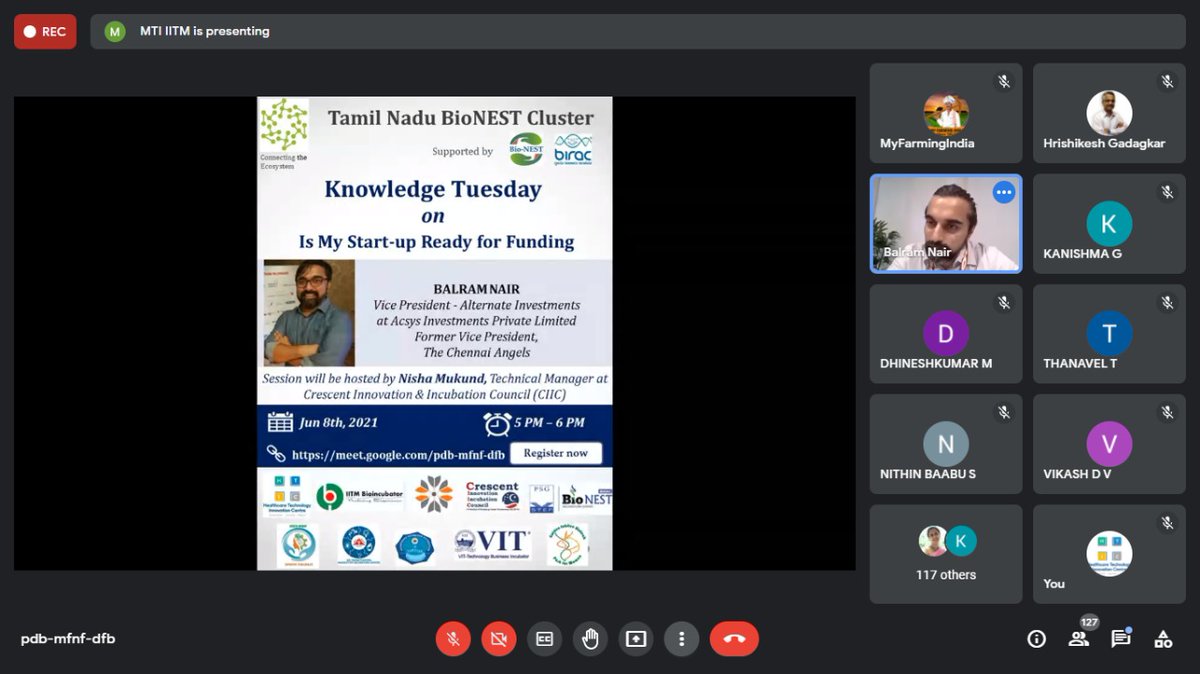Click muted mic icon on MyFarmingIndia tile
1200x674 pixels.
coord(1004,82)
